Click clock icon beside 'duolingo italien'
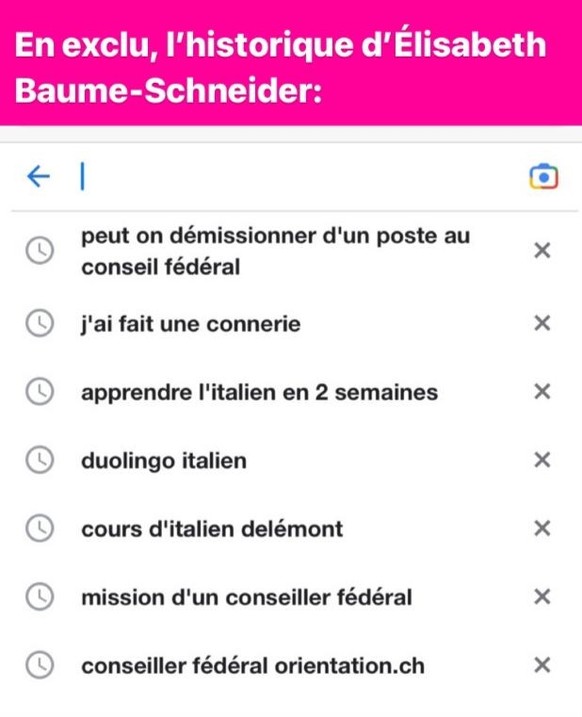 (x=40, y=460)
